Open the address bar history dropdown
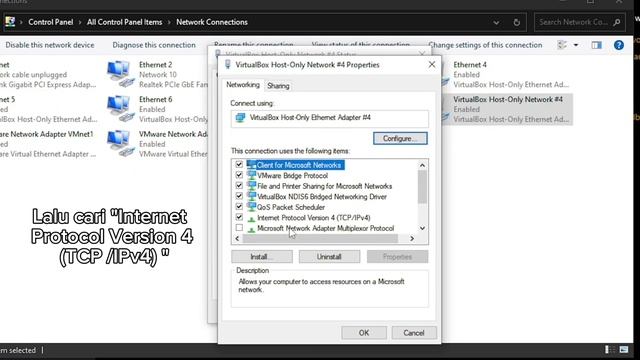Viewport: 640px width, 360px height. (496, 22)
